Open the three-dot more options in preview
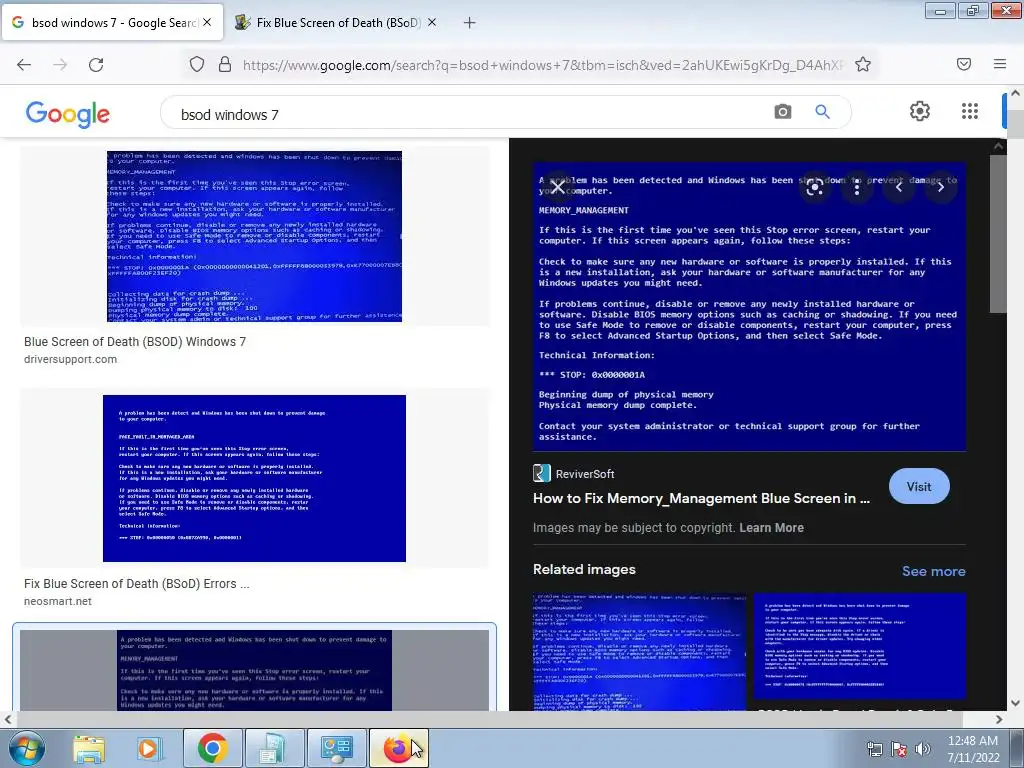Screen dimensions: 1024x768 point(857,187)
